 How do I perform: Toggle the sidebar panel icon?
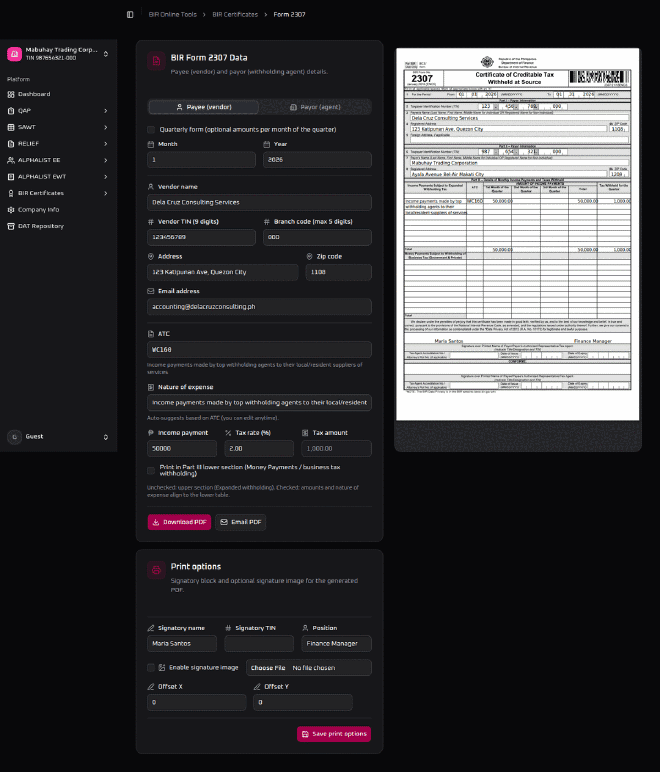pos(130,15)
